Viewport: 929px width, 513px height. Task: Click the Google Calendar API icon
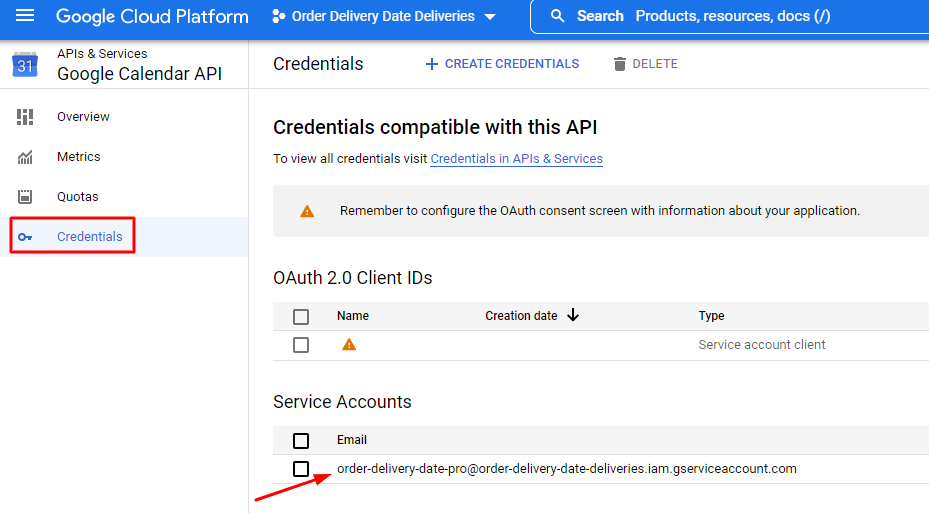tap(25, 65)
